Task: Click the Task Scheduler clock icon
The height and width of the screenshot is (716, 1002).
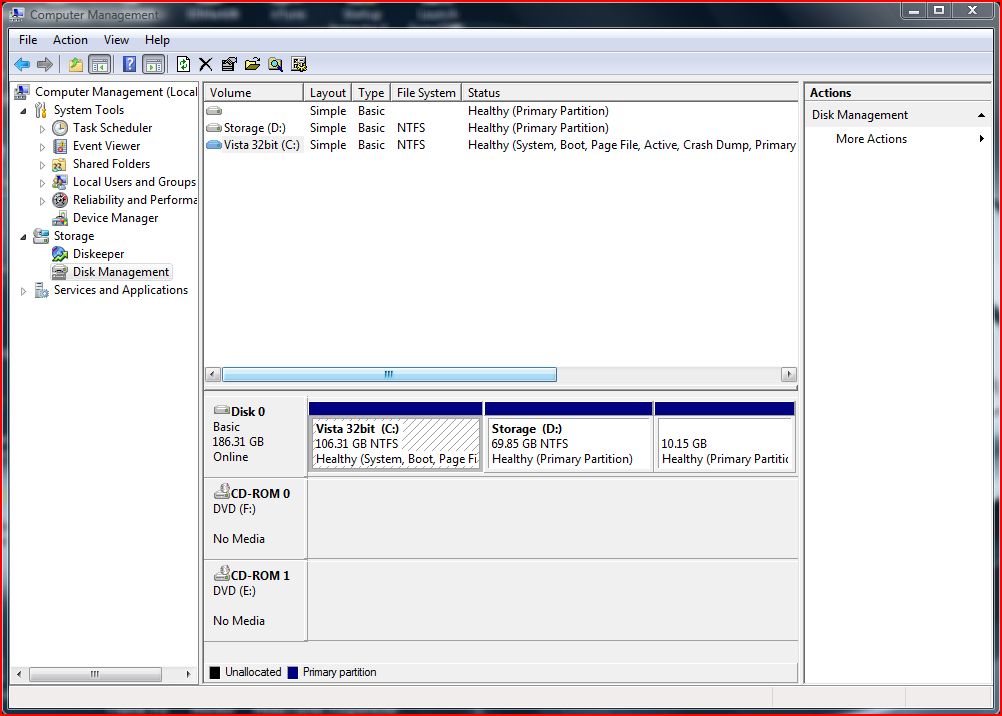Action: click(60, 128)
